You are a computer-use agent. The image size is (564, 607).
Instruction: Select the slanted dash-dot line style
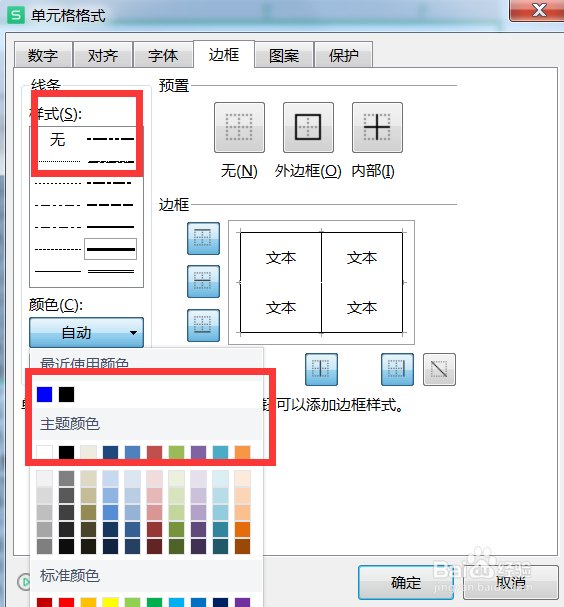tap(110, 161)
